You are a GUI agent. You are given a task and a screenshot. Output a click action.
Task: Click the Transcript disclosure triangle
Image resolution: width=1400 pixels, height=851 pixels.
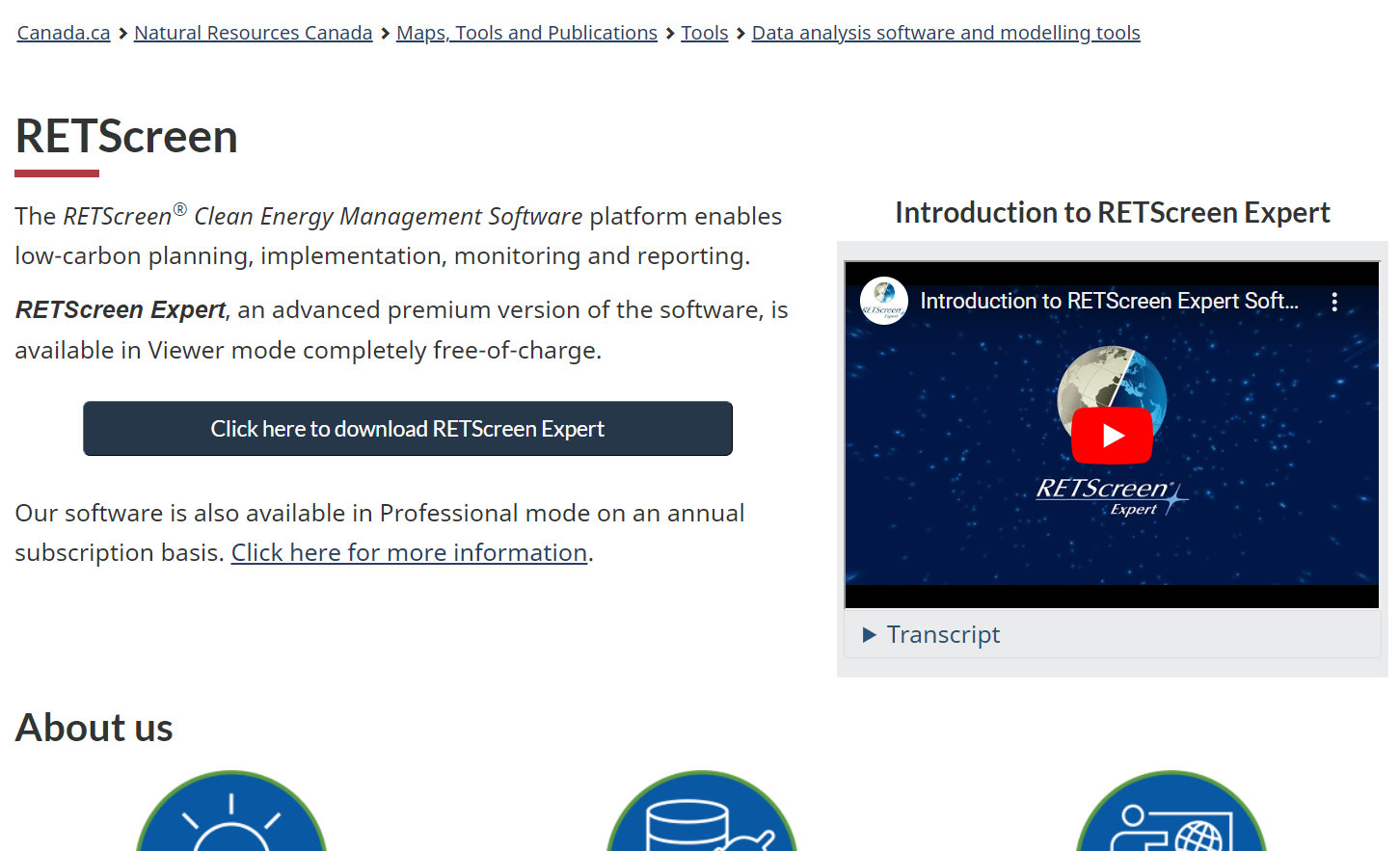869,634
